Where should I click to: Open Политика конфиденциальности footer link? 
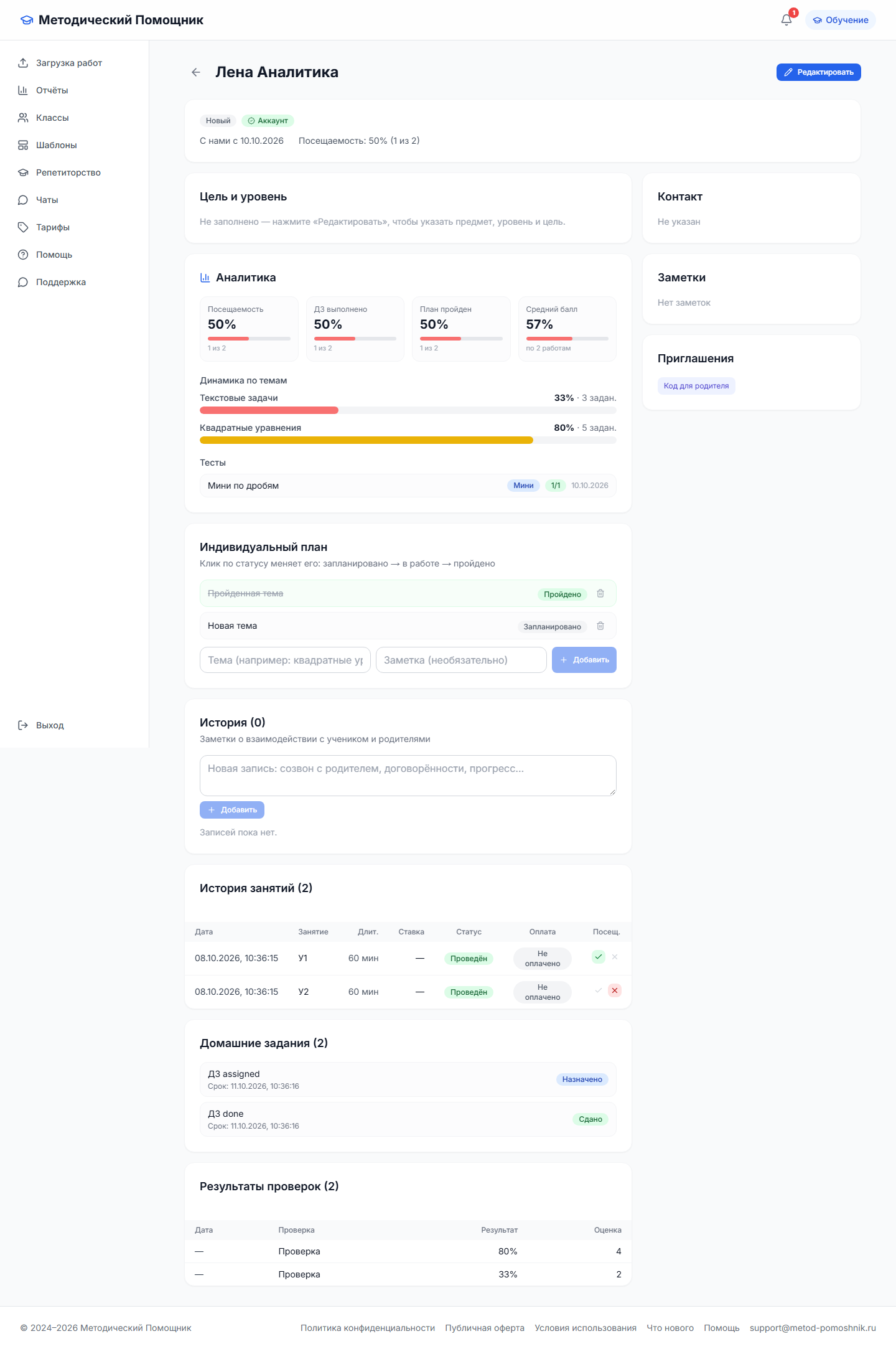[368, 1328]
